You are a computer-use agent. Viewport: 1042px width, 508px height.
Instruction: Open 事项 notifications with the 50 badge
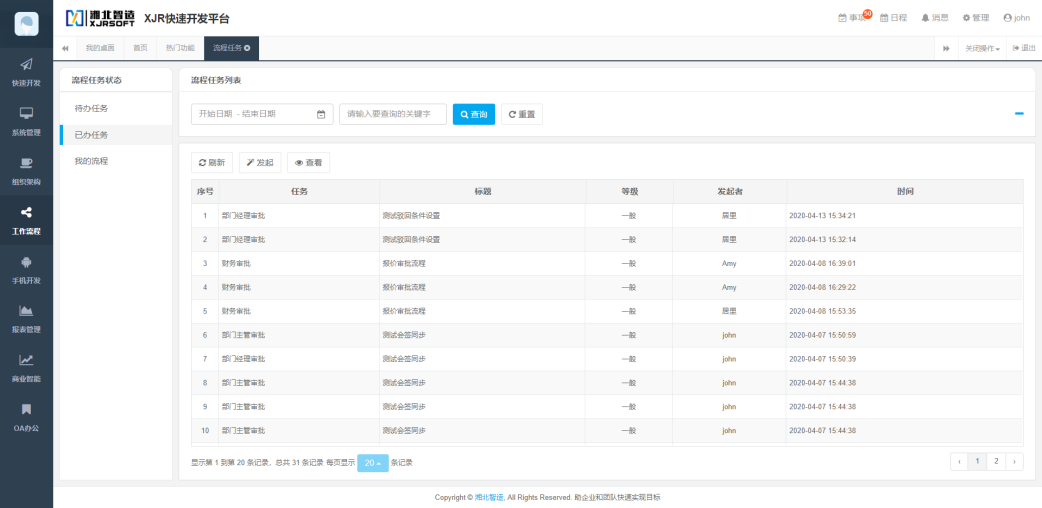(855, 17)
